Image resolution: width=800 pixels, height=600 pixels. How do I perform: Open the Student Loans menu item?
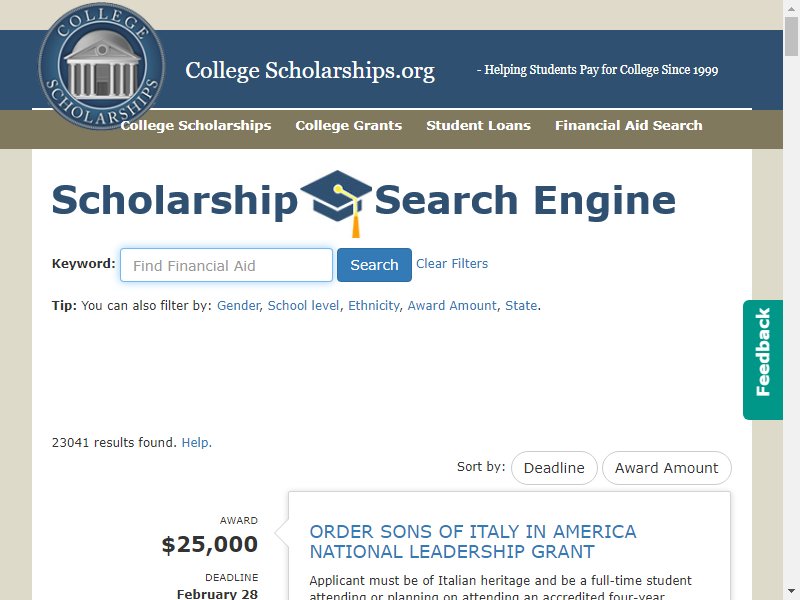coord(479,126)
